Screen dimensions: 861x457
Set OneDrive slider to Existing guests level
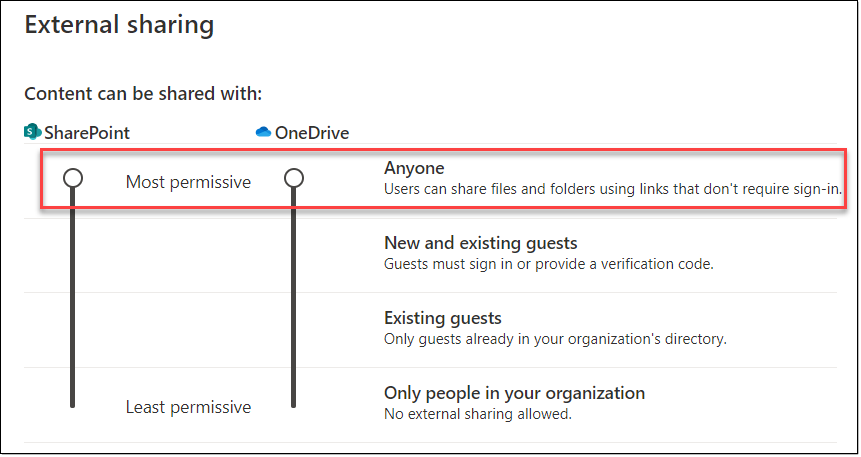tap(293, 328)
